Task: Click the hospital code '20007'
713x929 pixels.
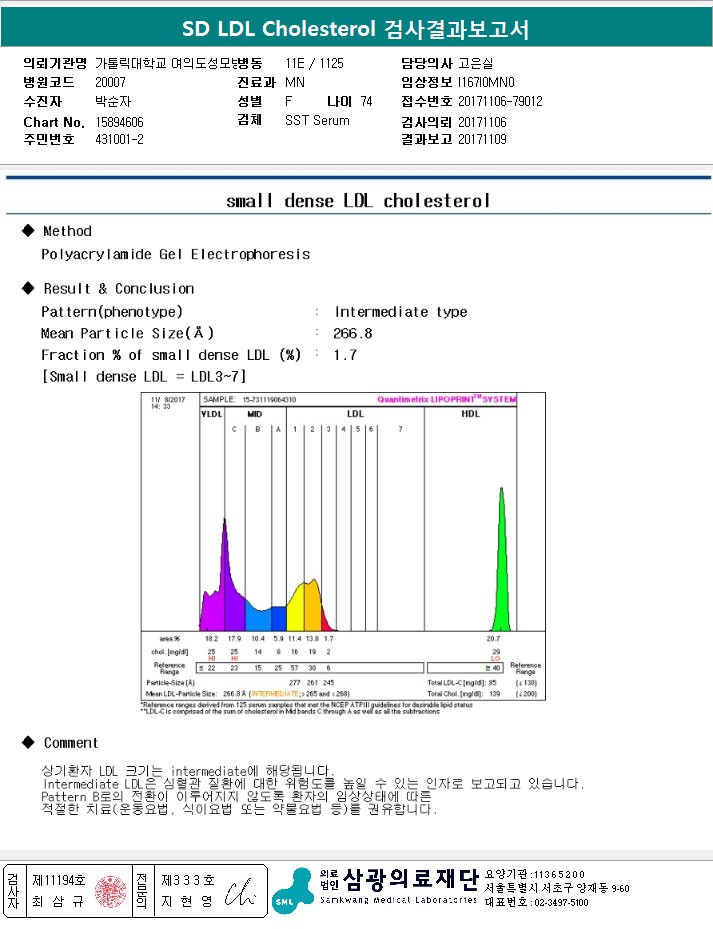Action: point(110,82)
